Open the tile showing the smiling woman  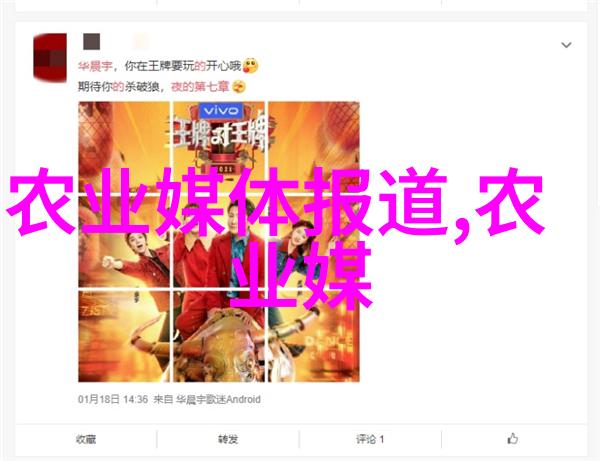(314, 243)
